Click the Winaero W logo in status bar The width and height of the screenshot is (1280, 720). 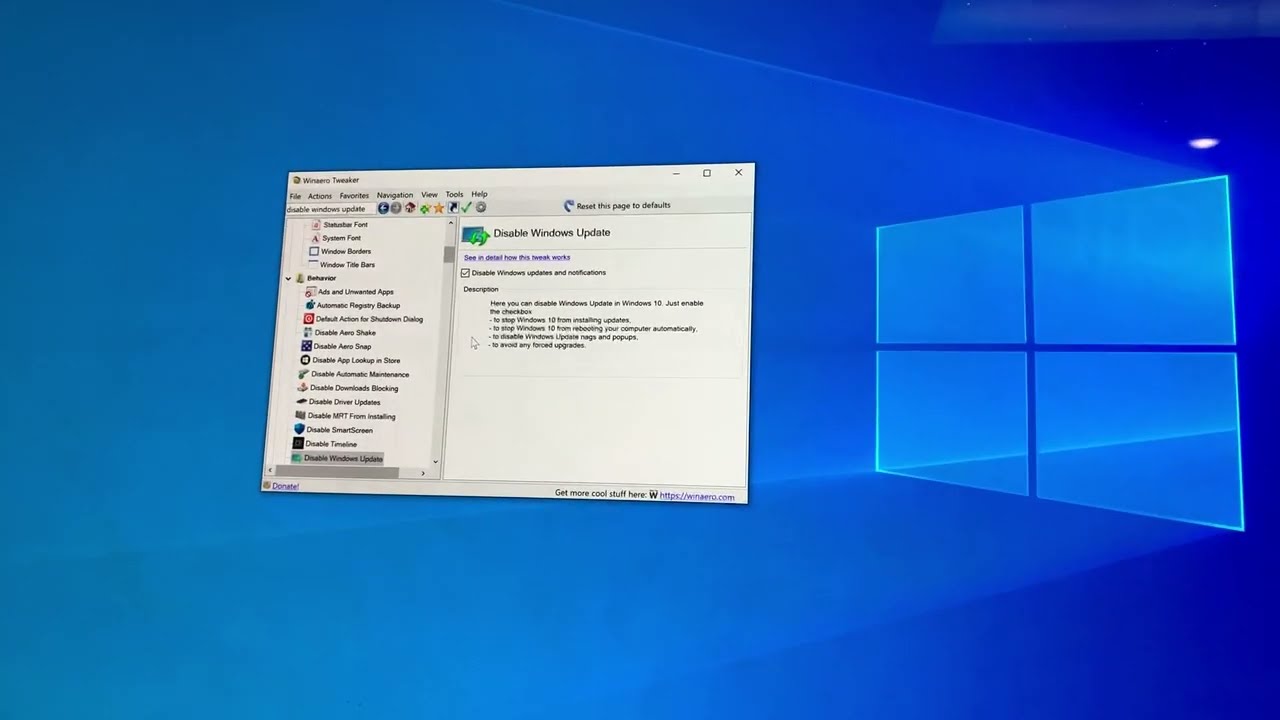coord(654,494)
